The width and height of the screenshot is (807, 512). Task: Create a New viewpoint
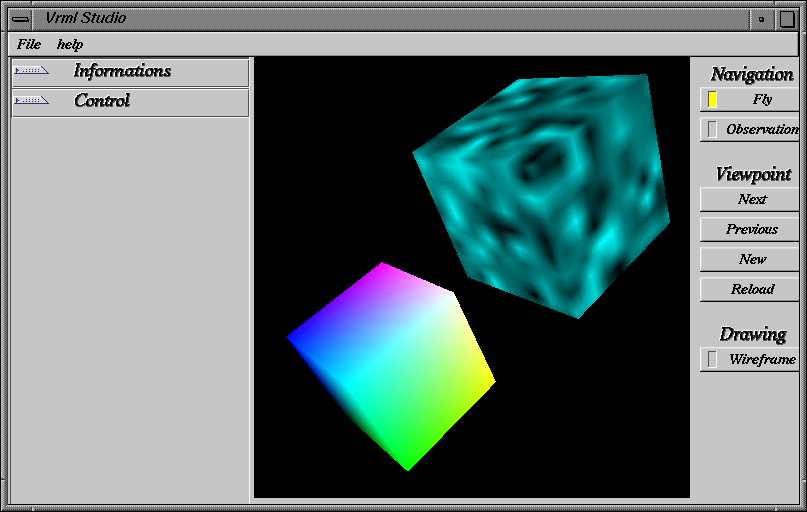[750, 259]
